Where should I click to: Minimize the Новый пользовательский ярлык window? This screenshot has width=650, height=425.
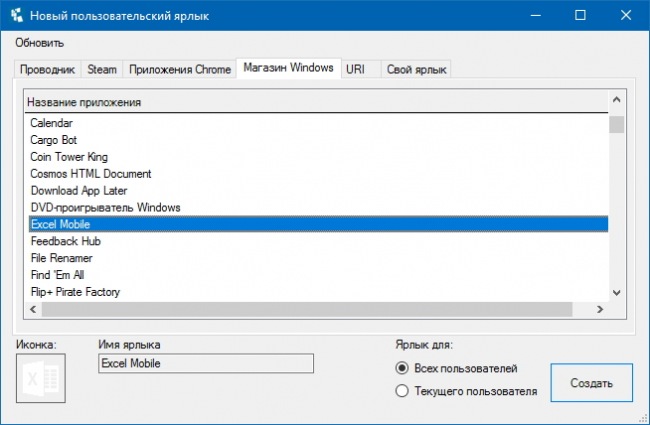[536, 15]
